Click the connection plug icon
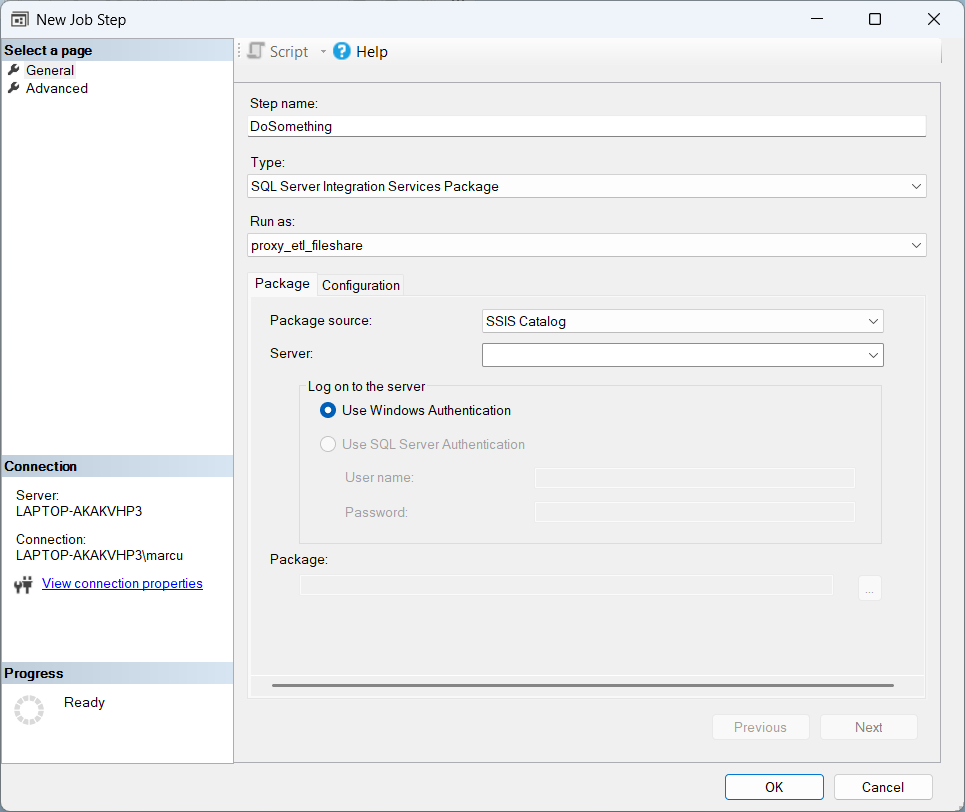965x812 pixels. coord(23,584)
